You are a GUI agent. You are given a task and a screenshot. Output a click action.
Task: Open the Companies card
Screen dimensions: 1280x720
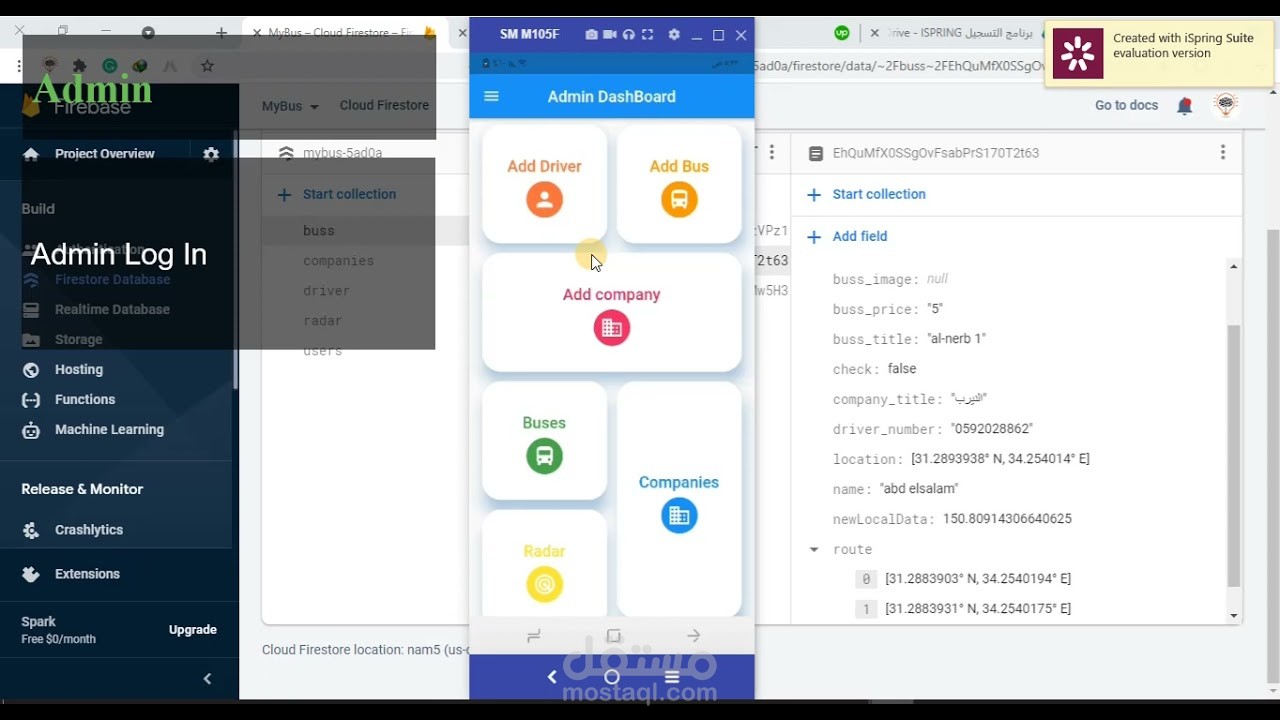679,498
